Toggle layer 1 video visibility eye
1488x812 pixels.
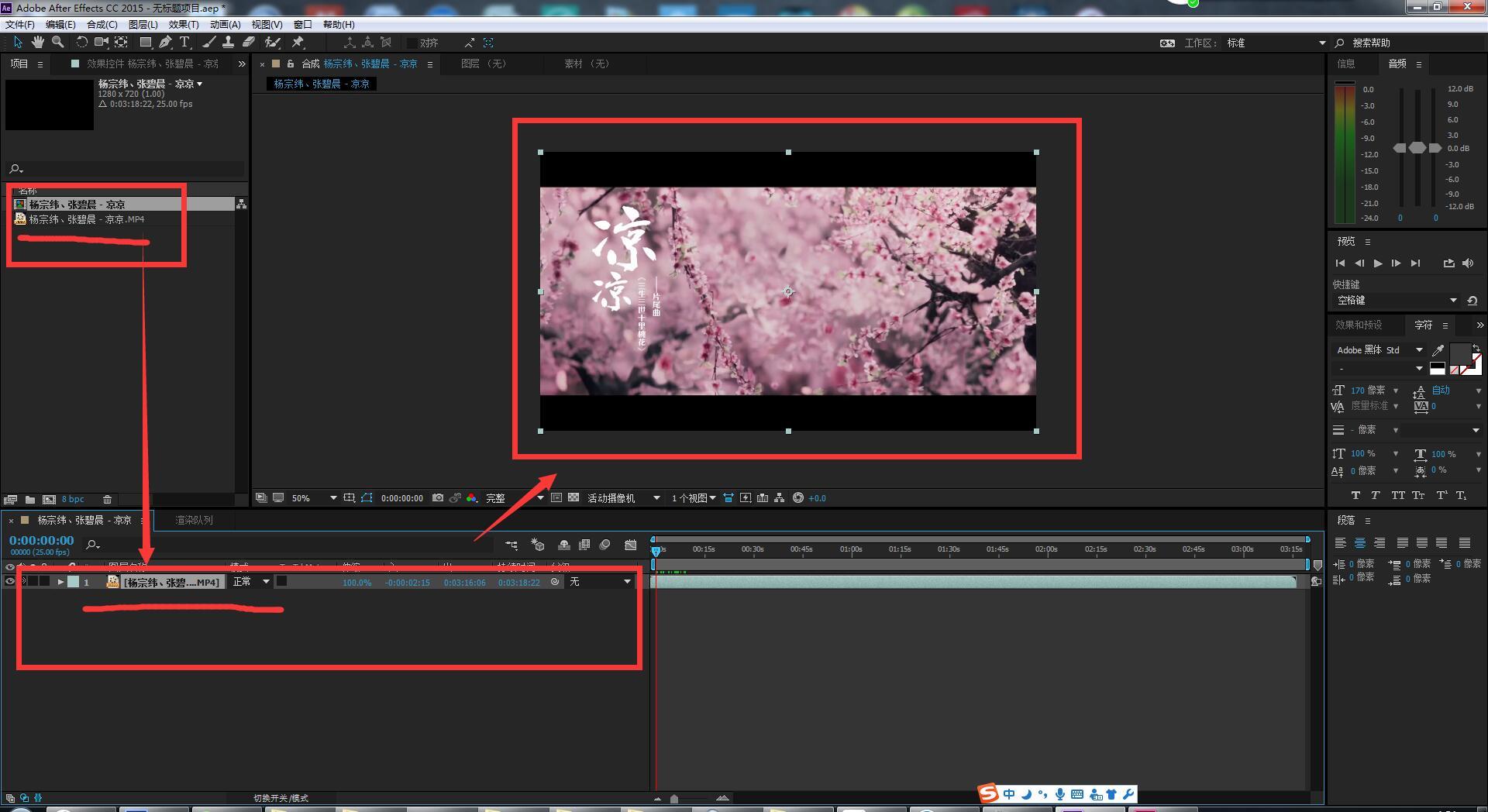pos(10,582)
